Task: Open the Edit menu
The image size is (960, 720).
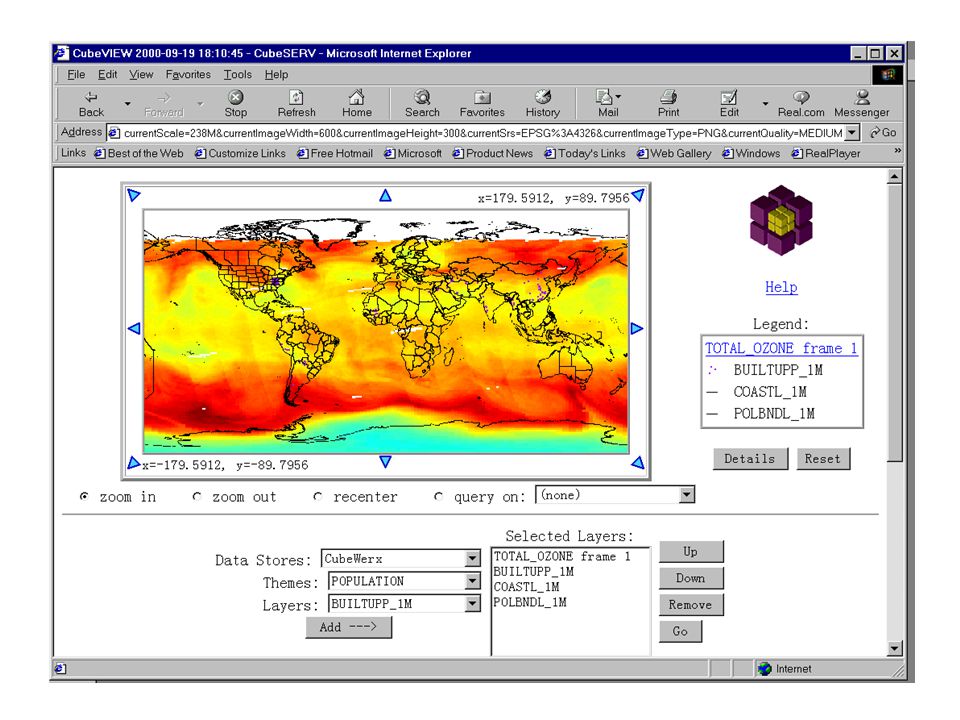Action: pos(107,75)
